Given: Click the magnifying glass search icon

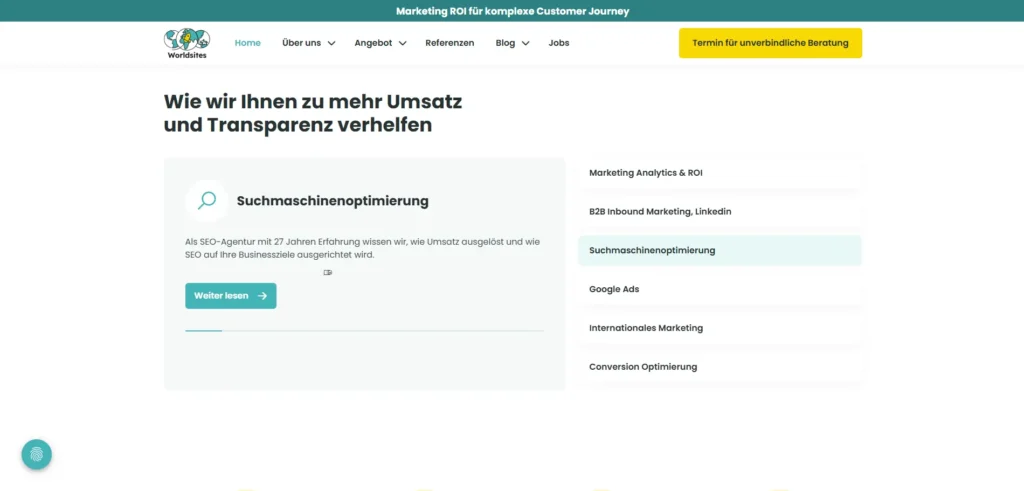Looking at the screenshot, I should (206, 200).
